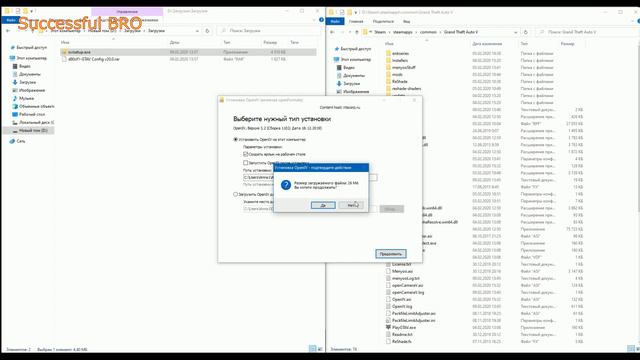The image size is (640, 360).
Task: Select the download OpenIV radio option
Action: (236, 194)
